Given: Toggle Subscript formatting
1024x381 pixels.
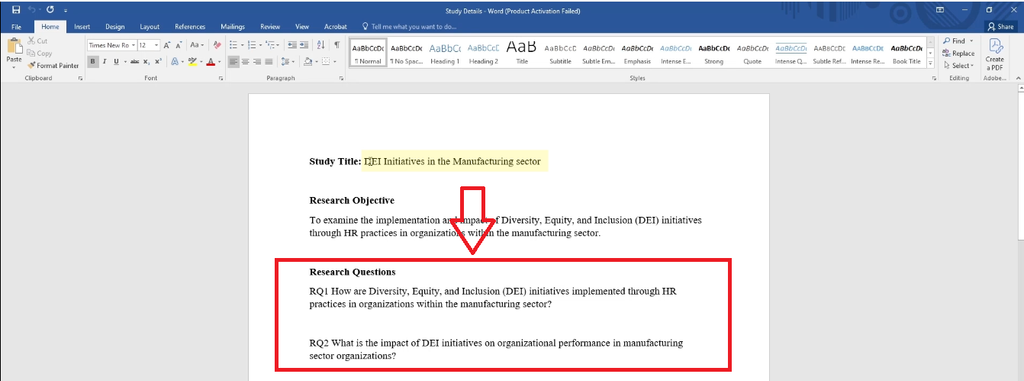Looking at the screenshot, I should (147, 61).
